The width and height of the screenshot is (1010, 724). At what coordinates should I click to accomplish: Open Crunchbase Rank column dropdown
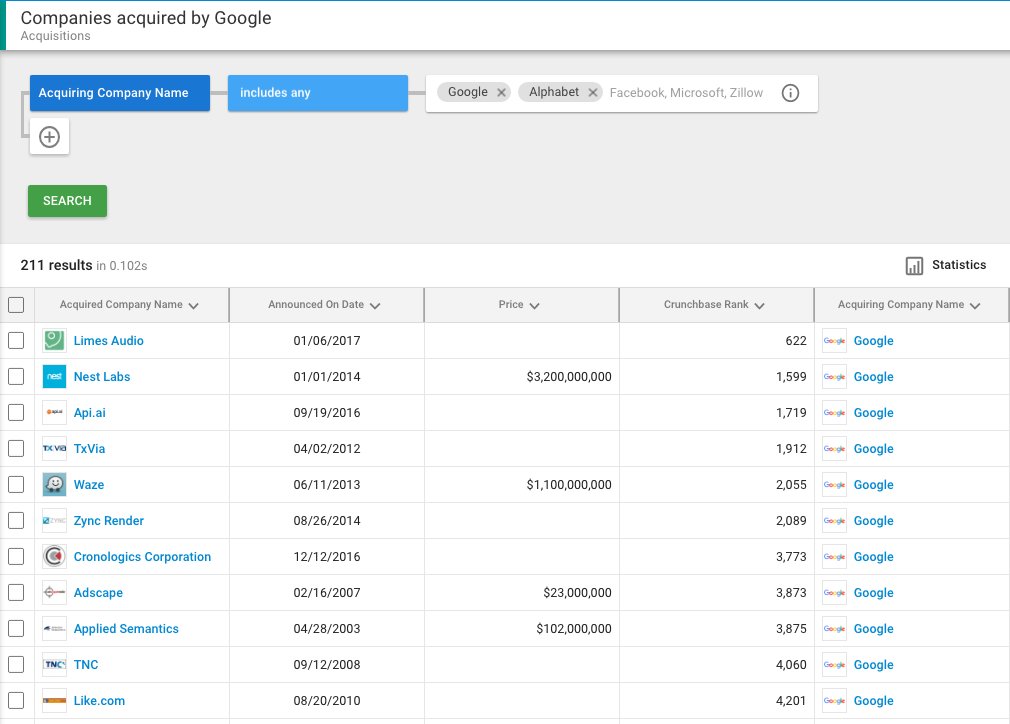coord(759,305)
